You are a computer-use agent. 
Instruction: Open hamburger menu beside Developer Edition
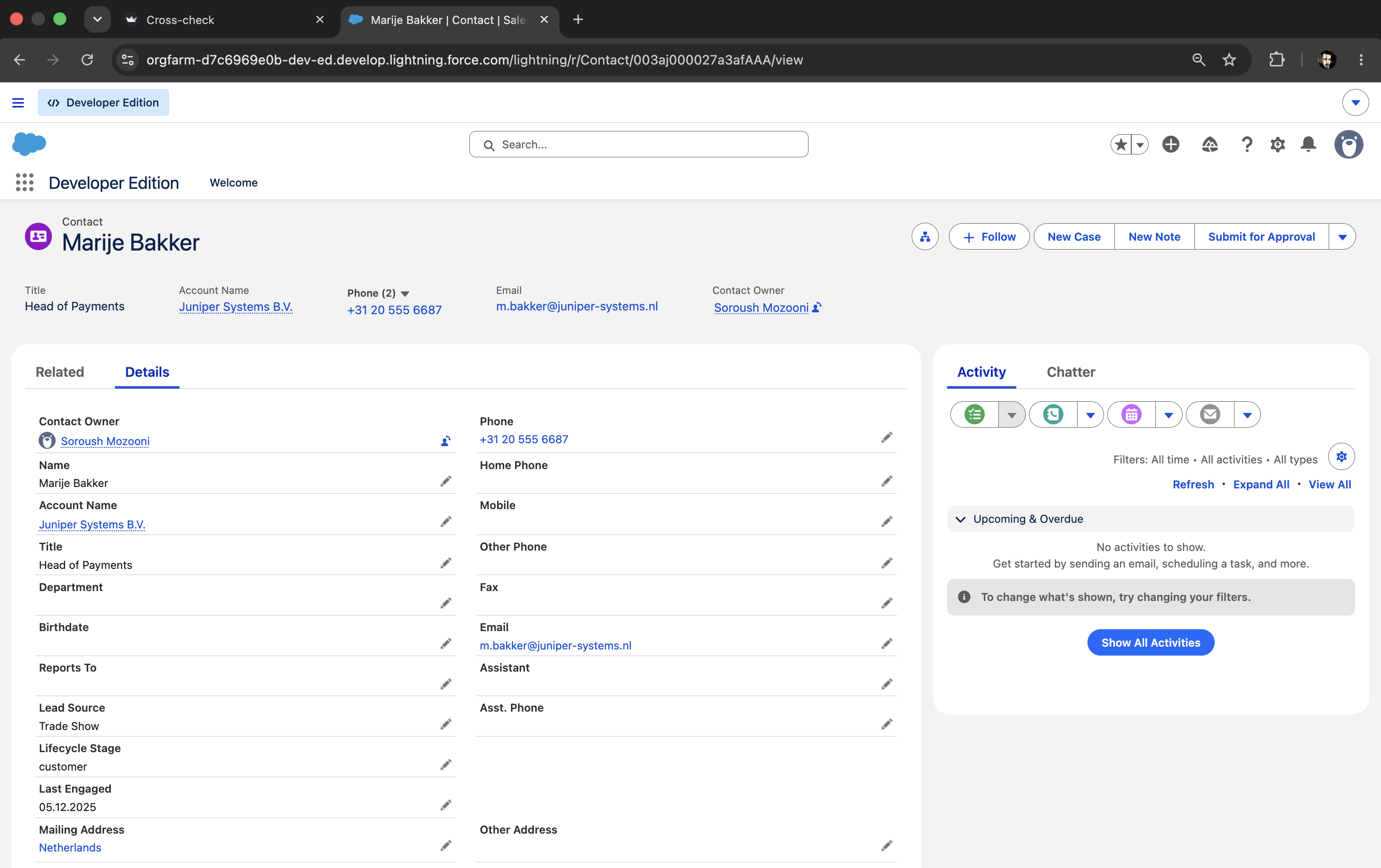tap(18, 103)
